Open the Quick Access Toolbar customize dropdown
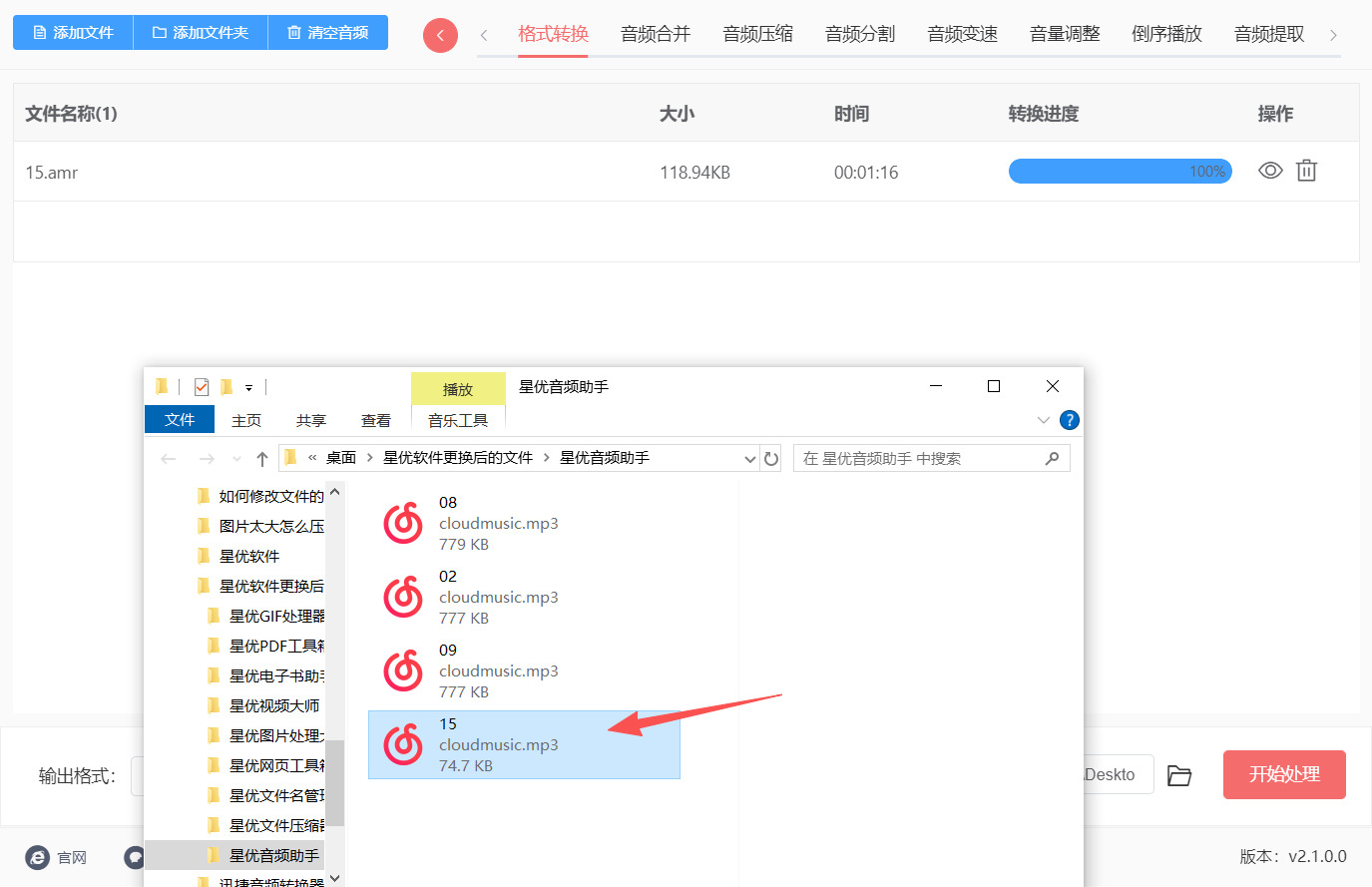 [249, 387]
